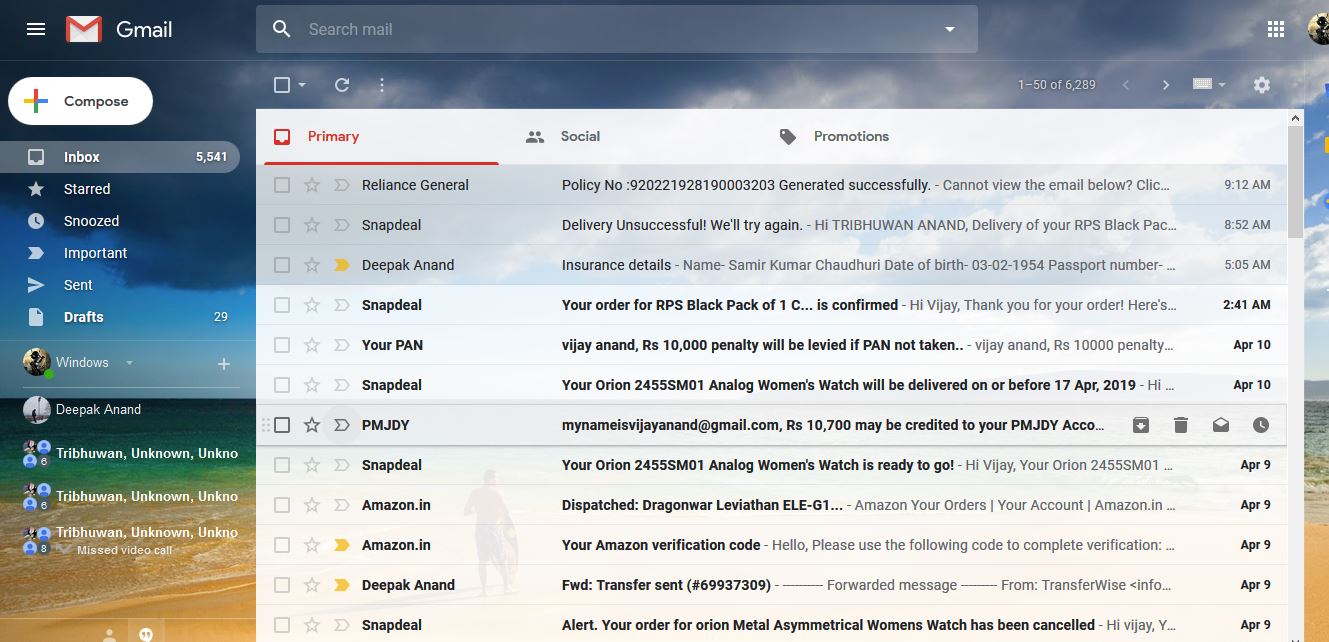Switch to the Social tab
The width and height of the screenshot is (1329, 642).
click(634, 136)
